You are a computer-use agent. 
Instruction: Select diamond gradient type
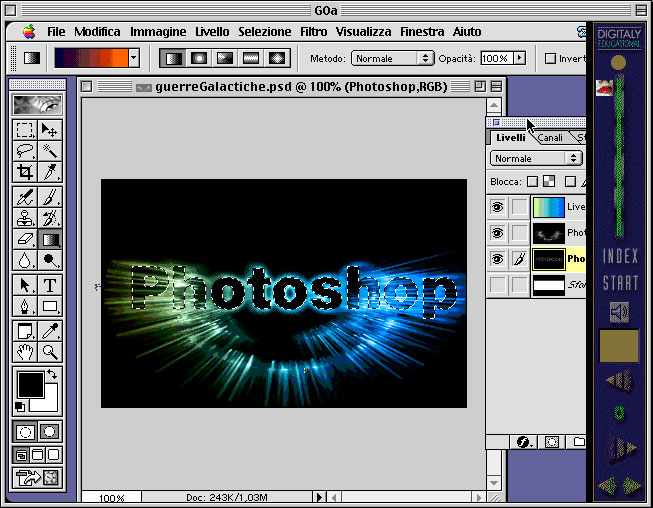[x=277, y=58]
